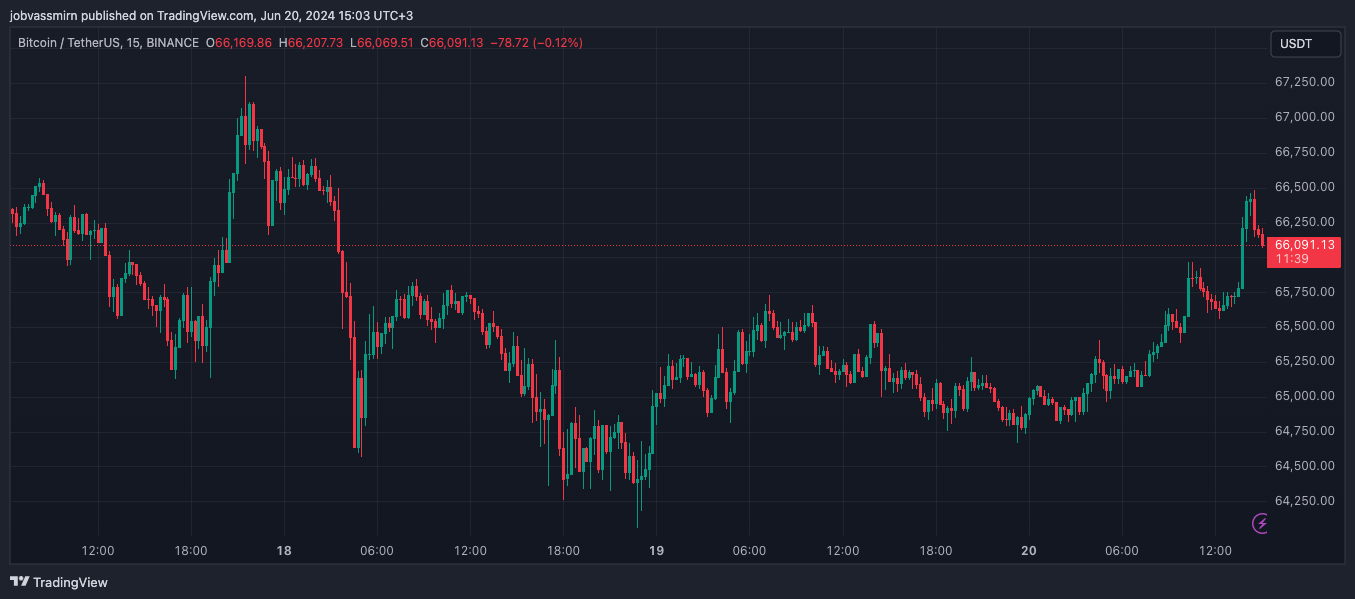This screenshot has height=599, width=1355.
Task: Click the close value C66,091.13
Action: (452, 43)
